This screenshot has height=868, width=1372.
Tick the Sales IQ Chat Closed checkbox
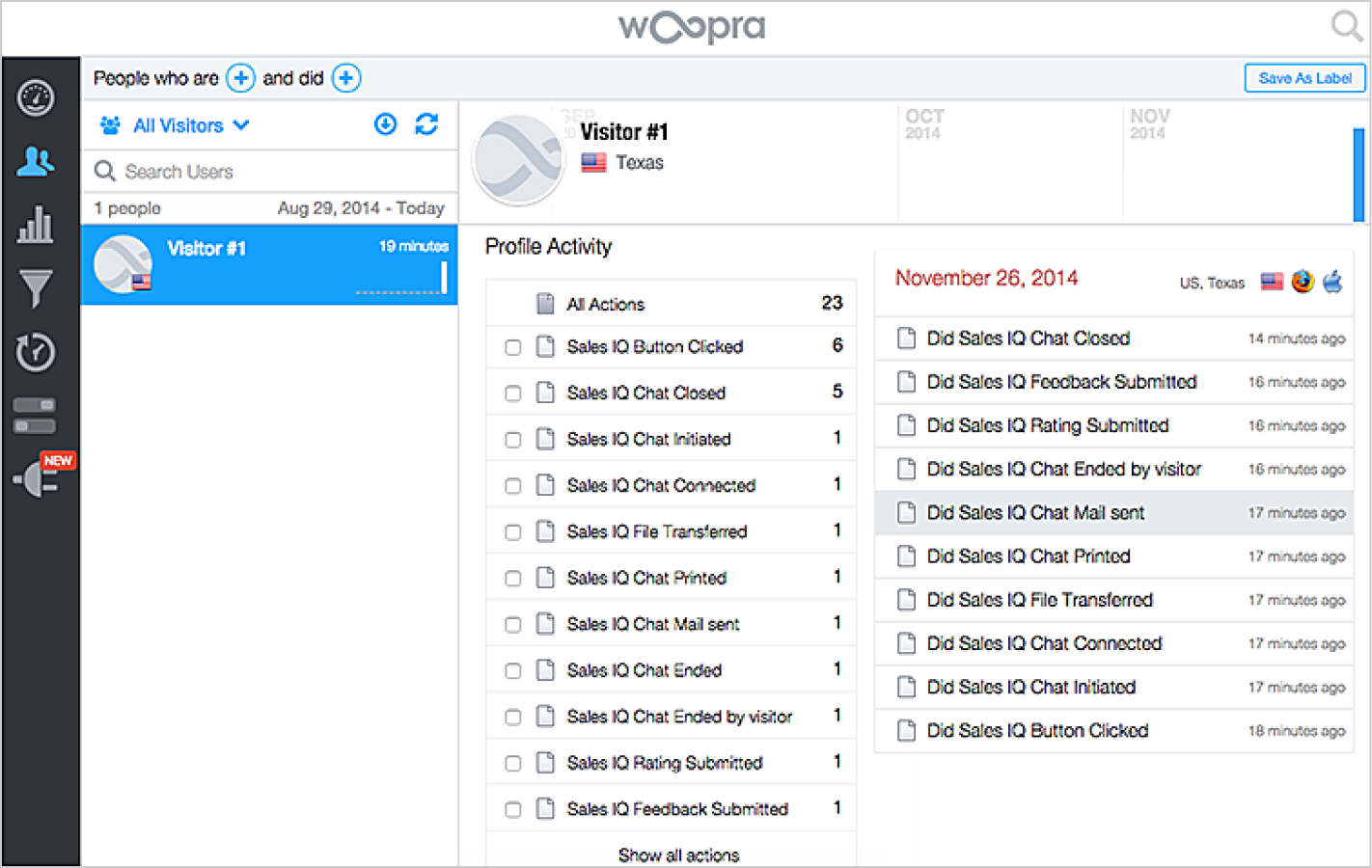click(513, 393)
